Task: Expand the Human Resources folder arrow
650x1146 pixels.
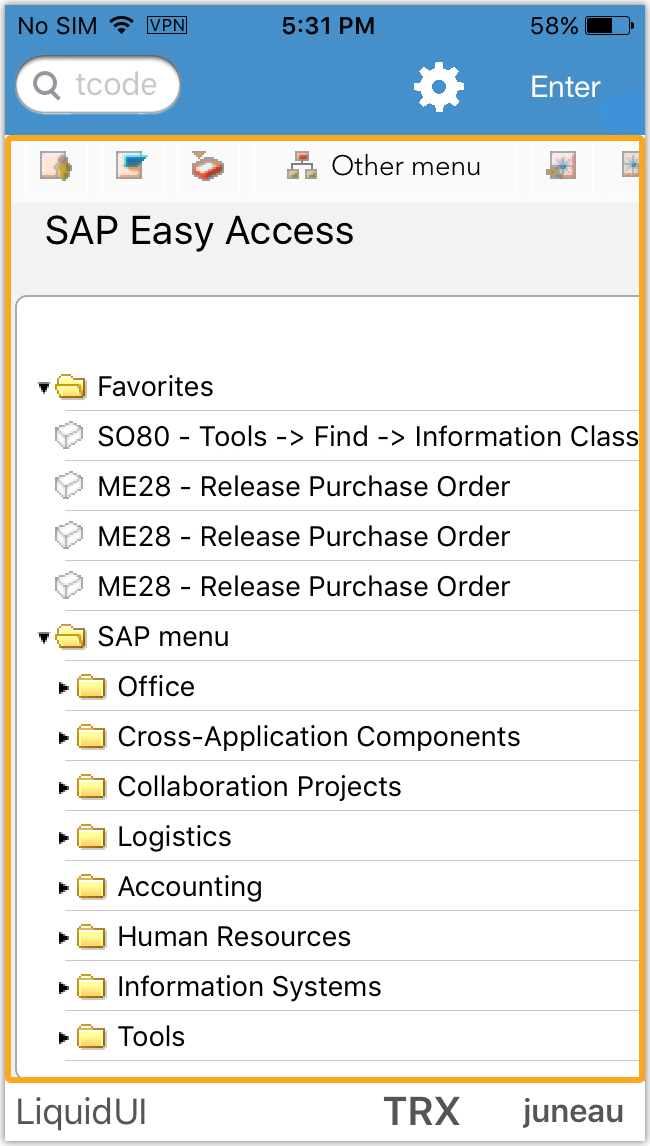Action: coord(64,937)
